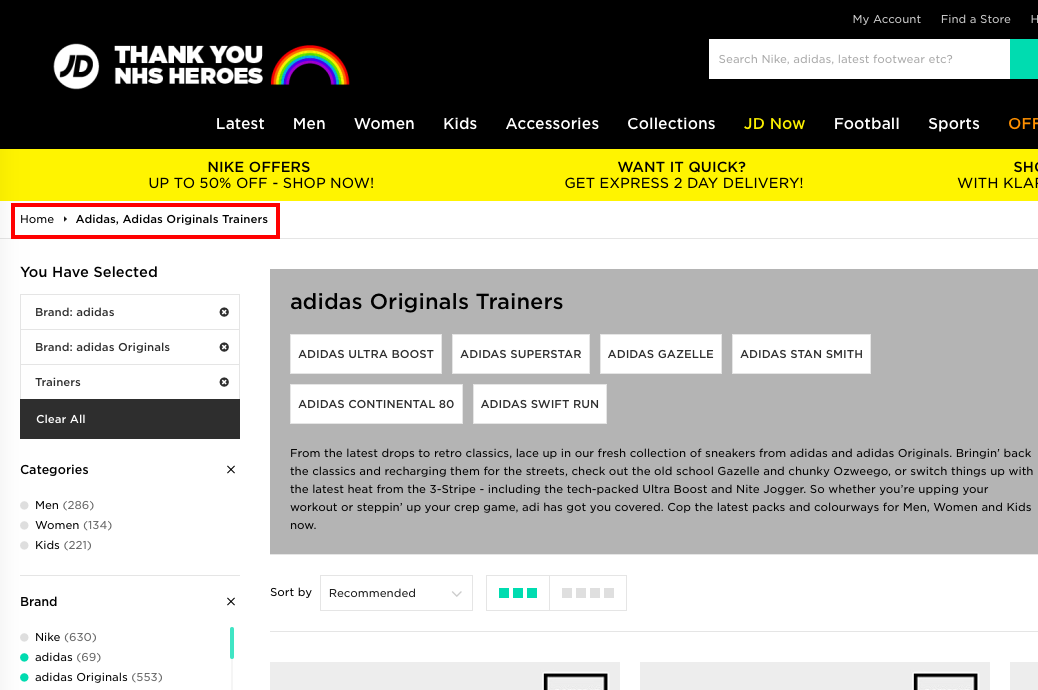Open the Express 2 Day Delivery banner

click(683, 175)
